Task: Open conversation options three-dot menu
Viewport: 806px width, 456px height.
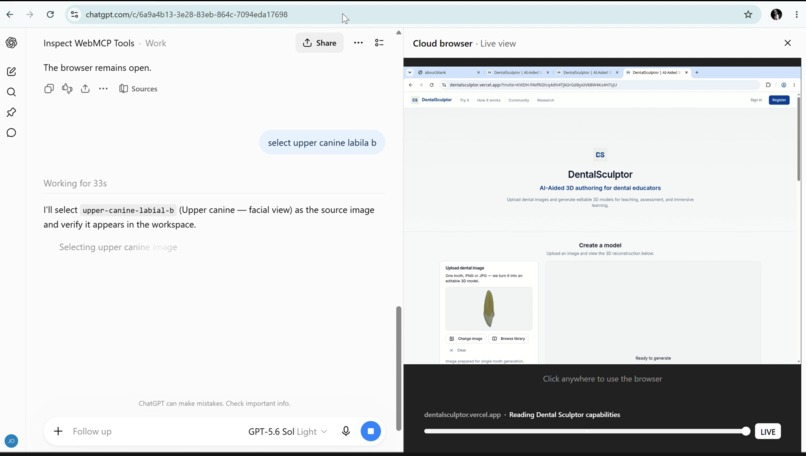Action: click(x=358, y=43)
